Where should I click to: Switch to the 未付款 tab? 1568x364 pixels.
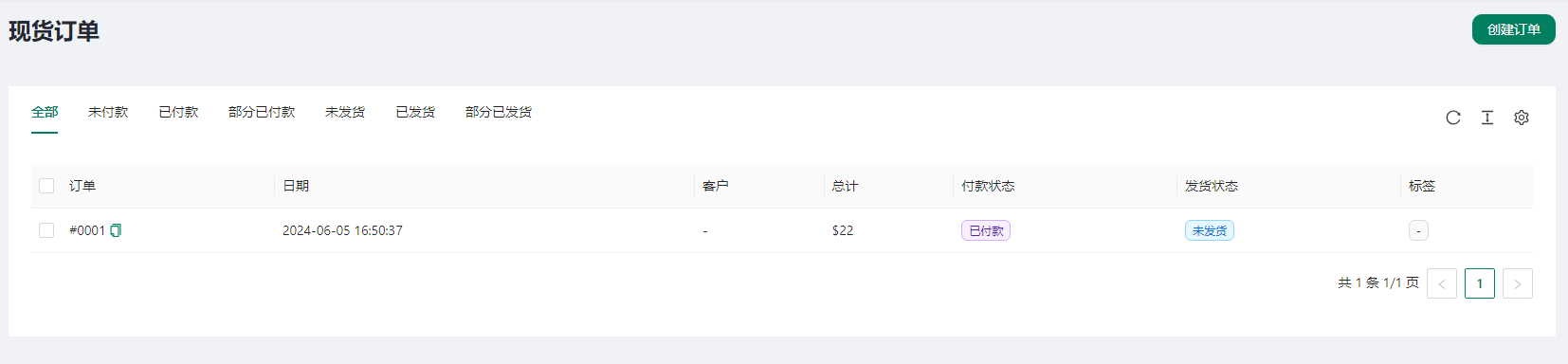click(108, 112)
